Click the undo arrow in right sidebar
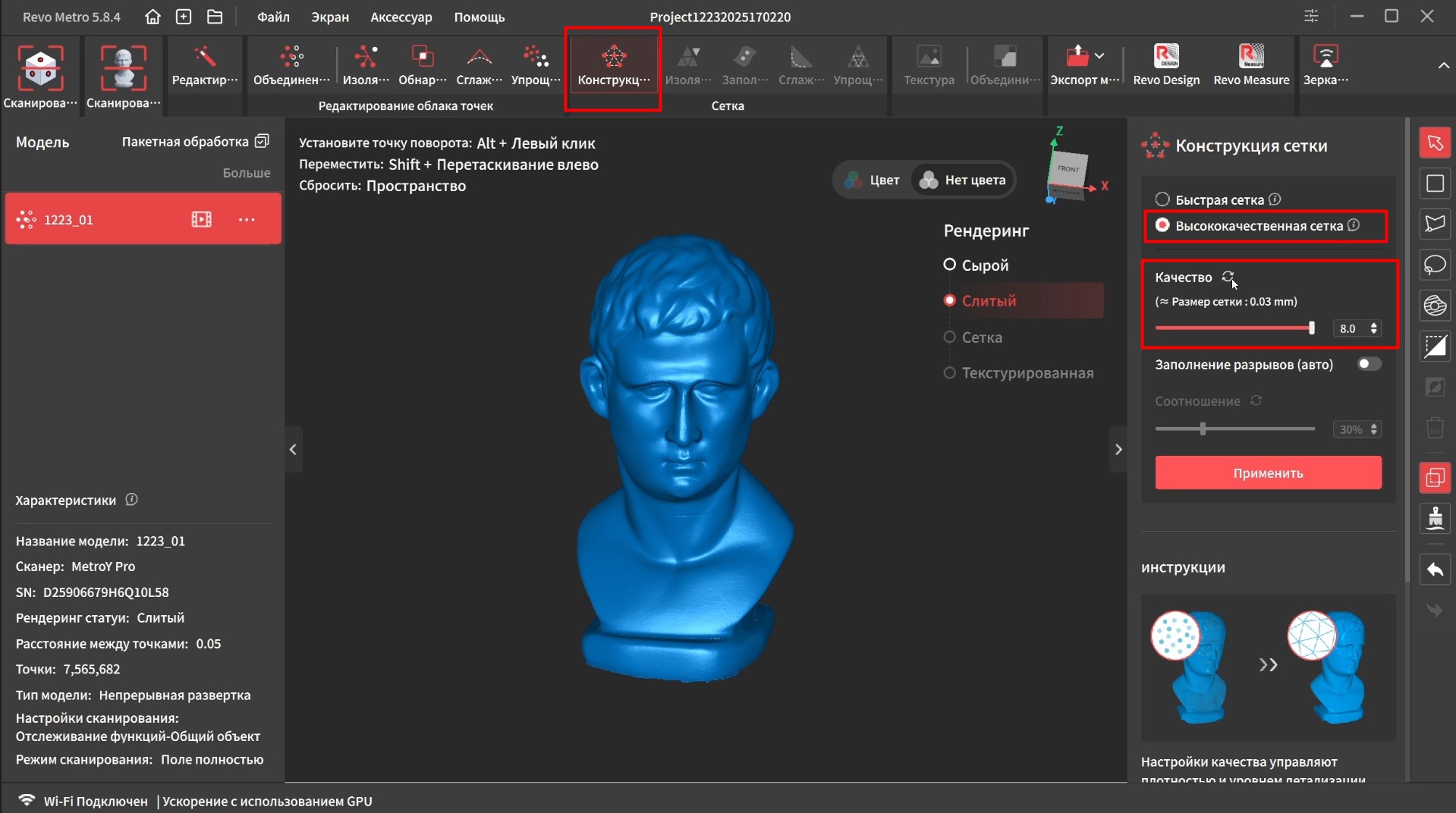The width and height of the screenshot is (1456, 813). 1435,570
